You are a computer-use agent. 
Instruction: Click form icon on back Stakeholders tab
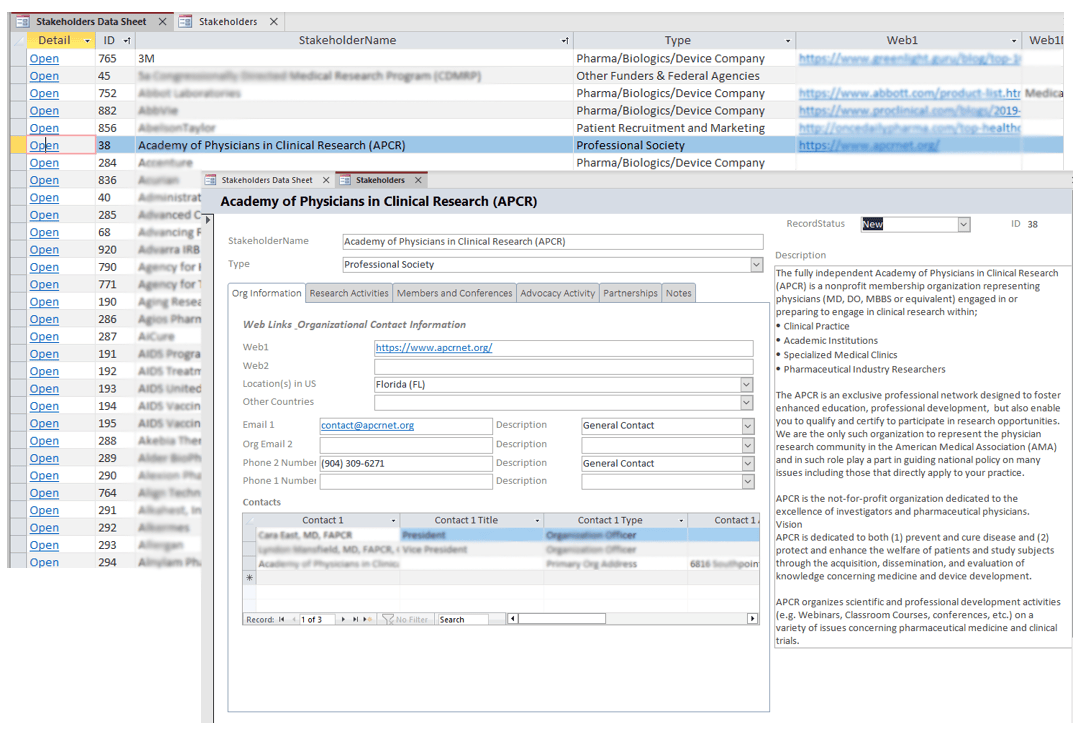185,21
